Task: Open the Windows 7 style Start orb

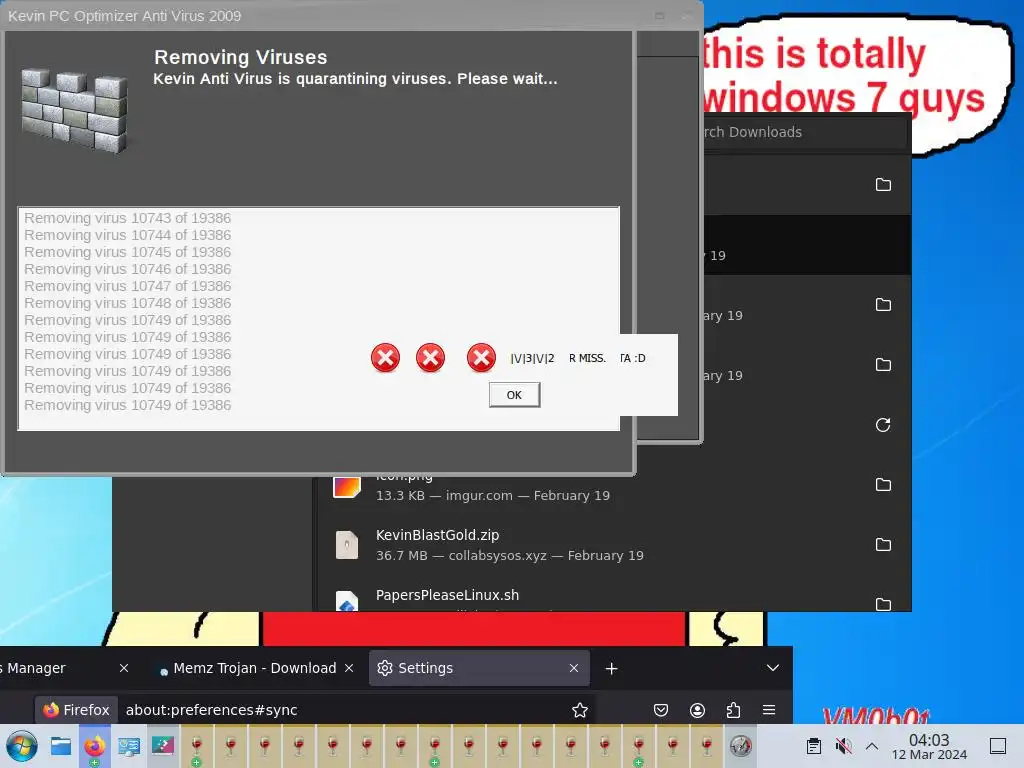Action: (x=22, y=746)
